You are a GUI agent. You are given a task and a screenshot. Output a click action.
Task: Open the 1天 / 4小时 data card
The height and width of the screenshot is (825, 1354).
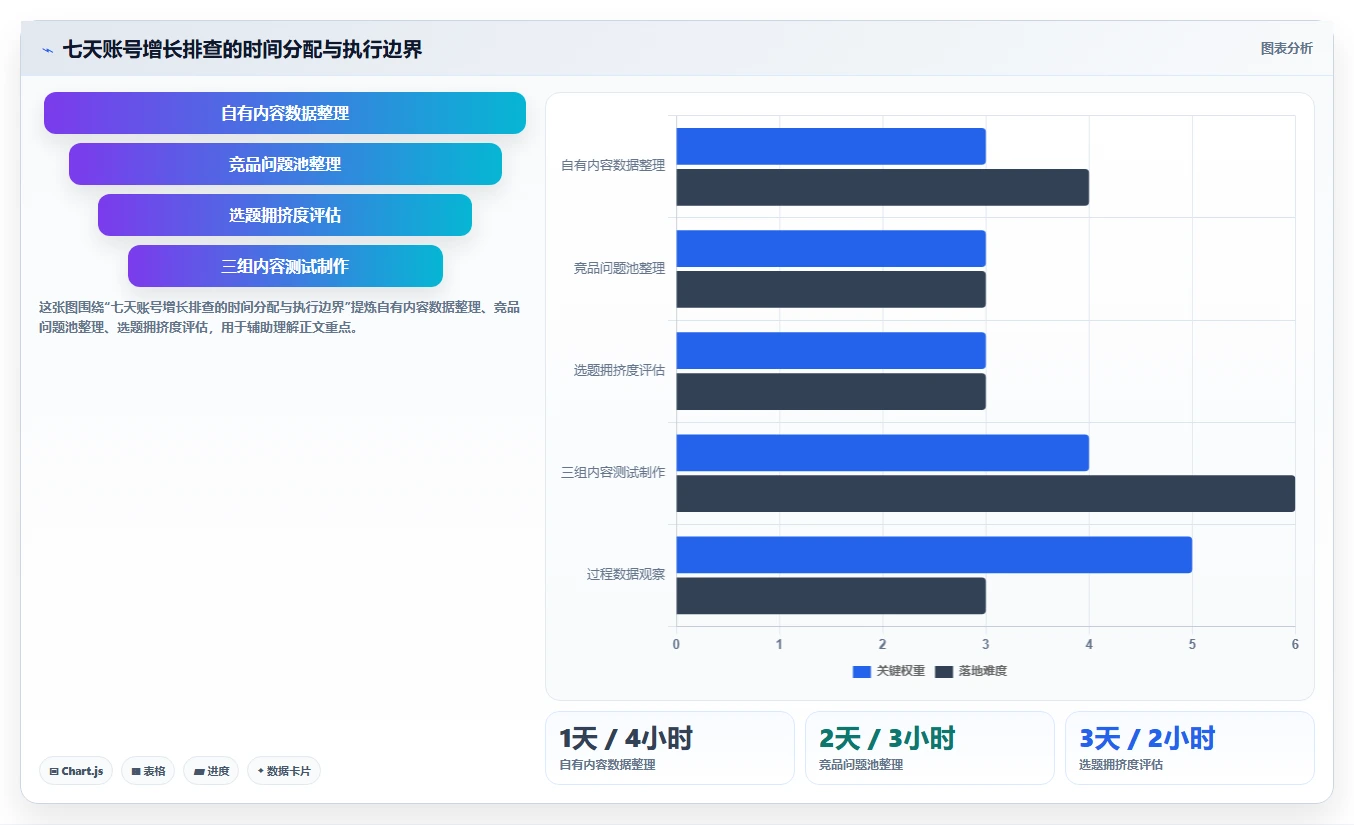(x=670, y=748)
